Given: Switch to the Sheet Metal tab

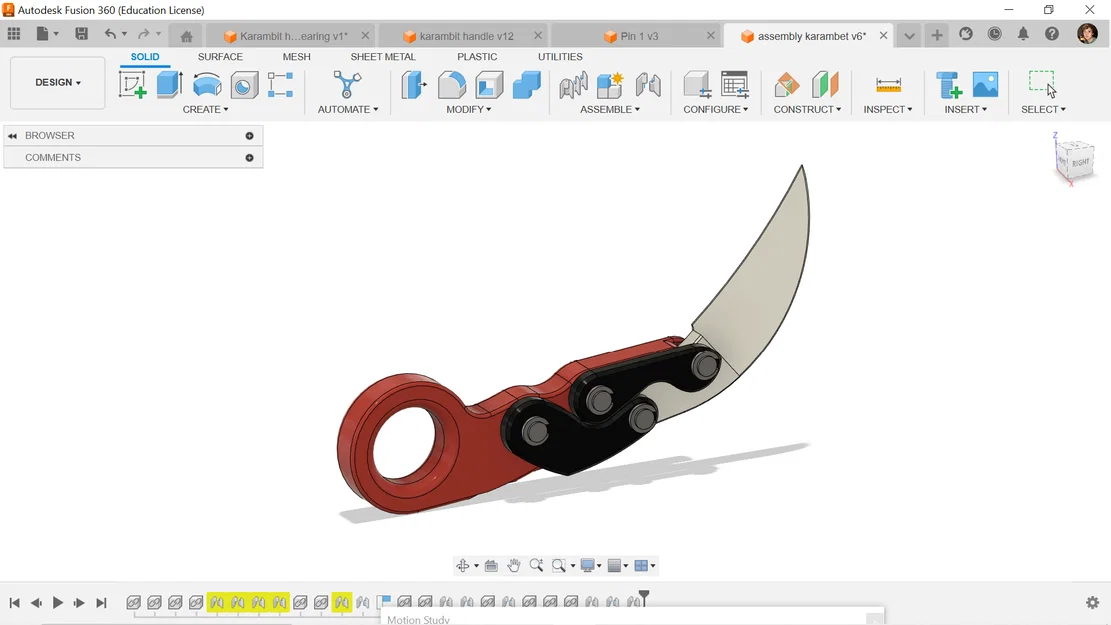Looking at the screenshot, I should point(383,57).
